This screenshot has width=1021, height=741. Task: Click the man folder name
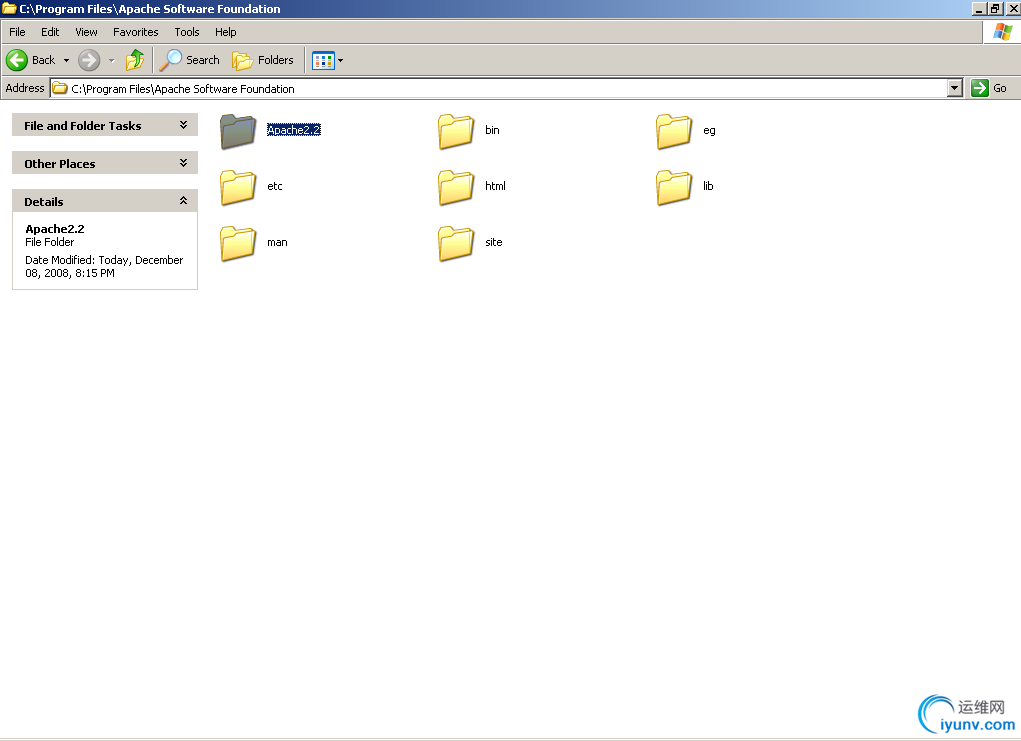pyautogui.click(x=277, y=242)
